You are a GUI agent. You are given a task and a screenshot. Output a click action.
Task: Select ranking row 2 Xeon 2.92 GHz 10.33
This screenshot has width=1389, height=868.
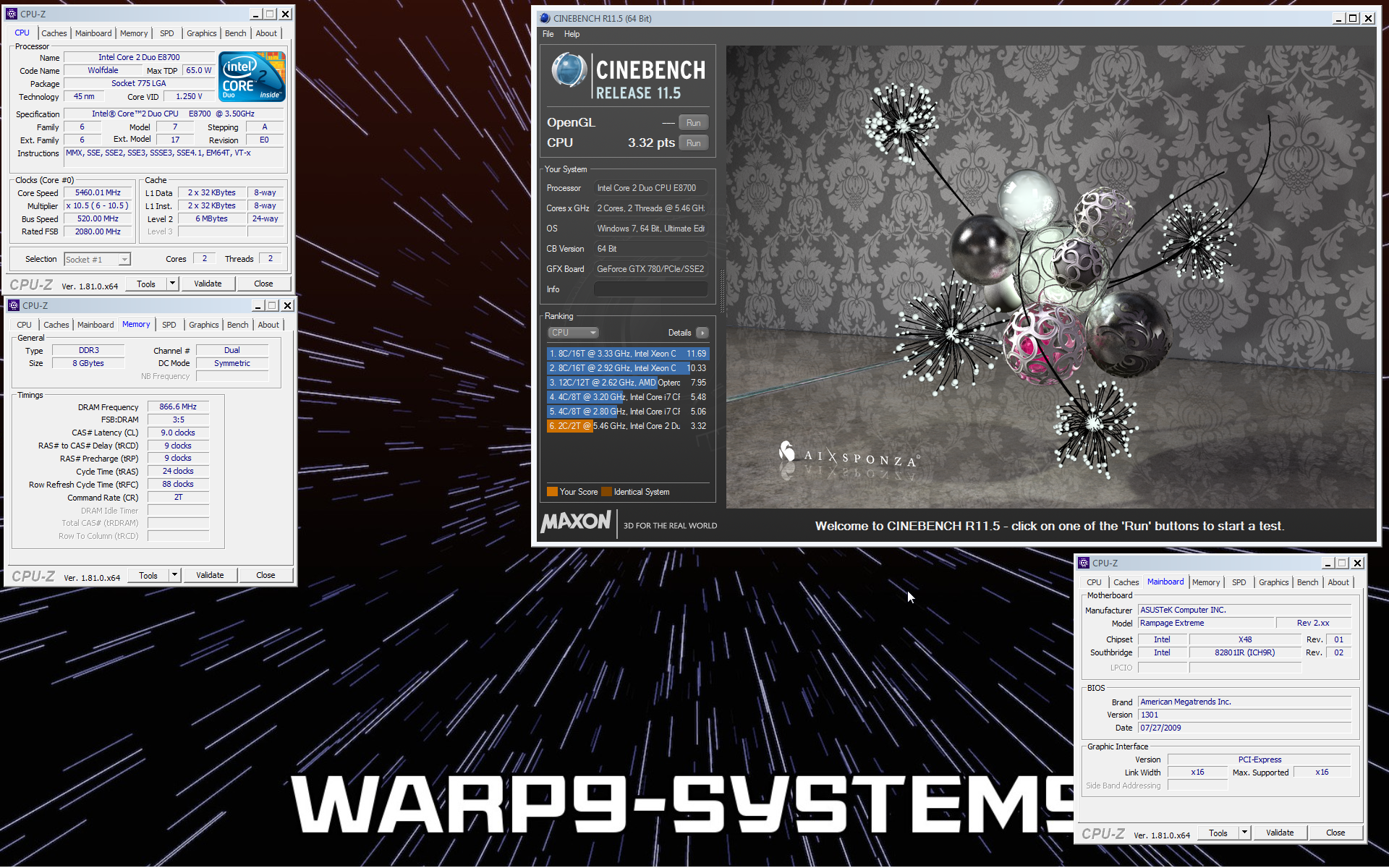point(628,368)
